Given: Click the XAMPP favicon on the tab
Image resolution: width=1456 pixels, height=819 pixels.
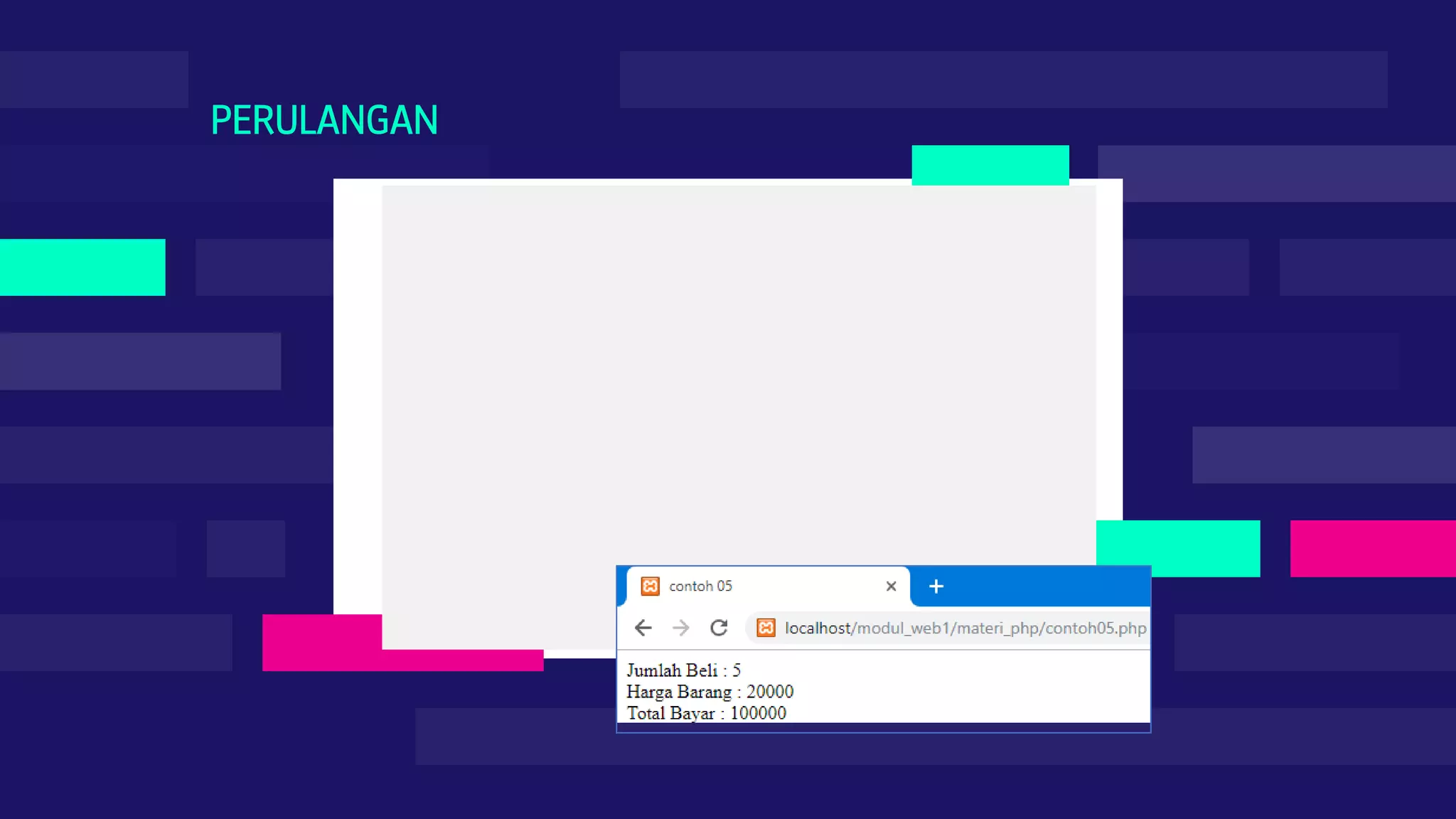Looking at the screenshot, I should coord(650,587).
